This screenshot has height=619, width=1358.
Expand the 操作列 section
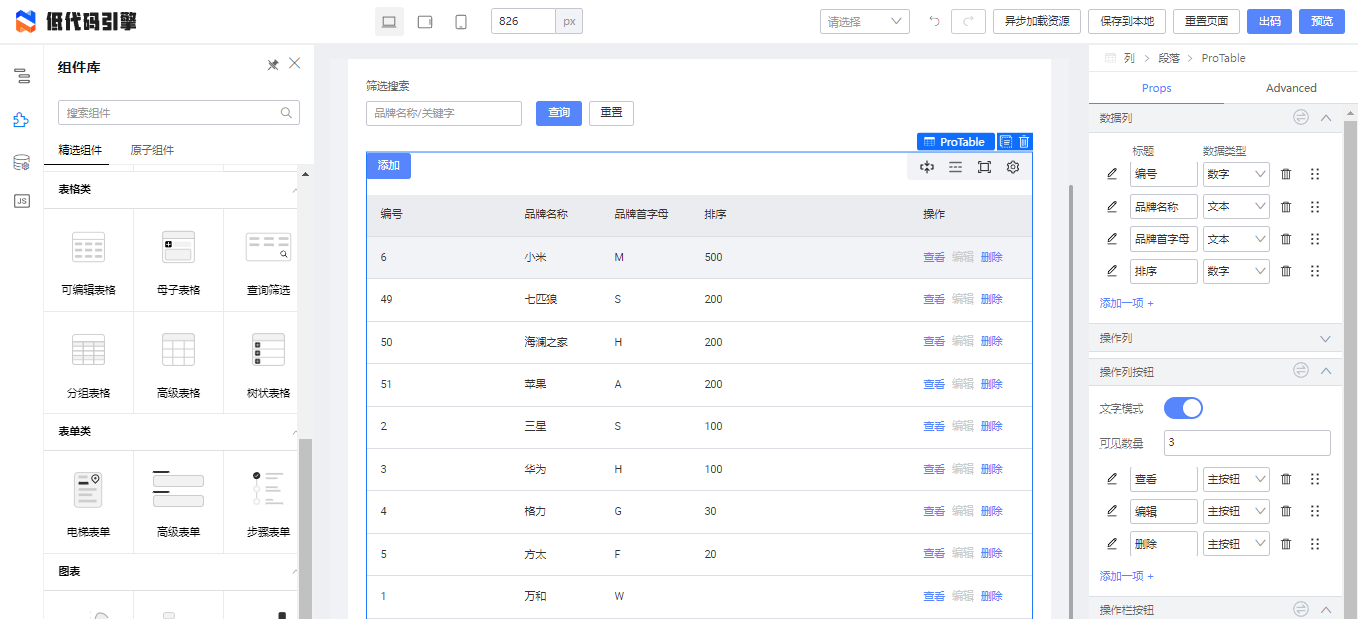[x=1326, y=339]
